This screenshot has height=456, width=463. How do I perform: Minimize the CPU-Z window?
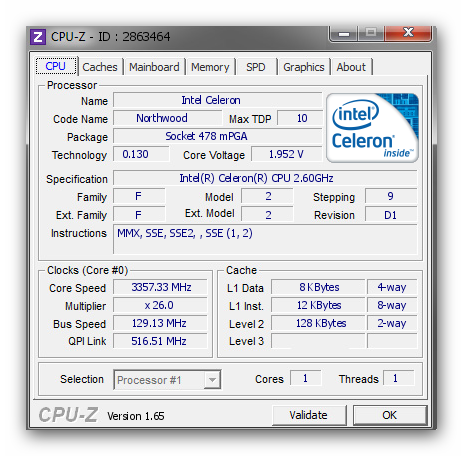tap(344, 33)
